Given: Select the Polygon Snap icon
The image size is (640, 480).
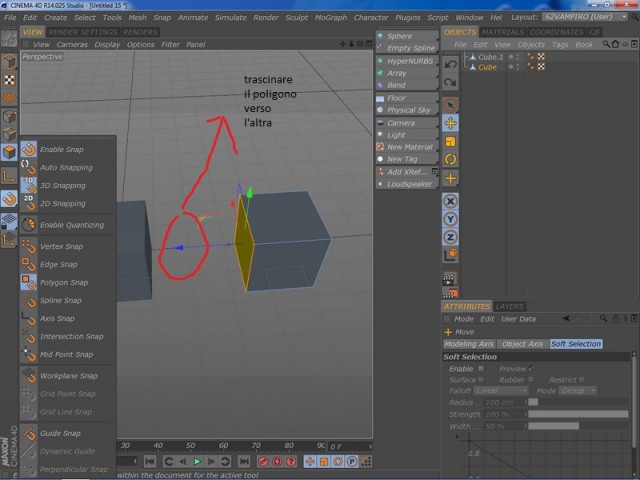Looking at the screenshot, I should (29, 282).
